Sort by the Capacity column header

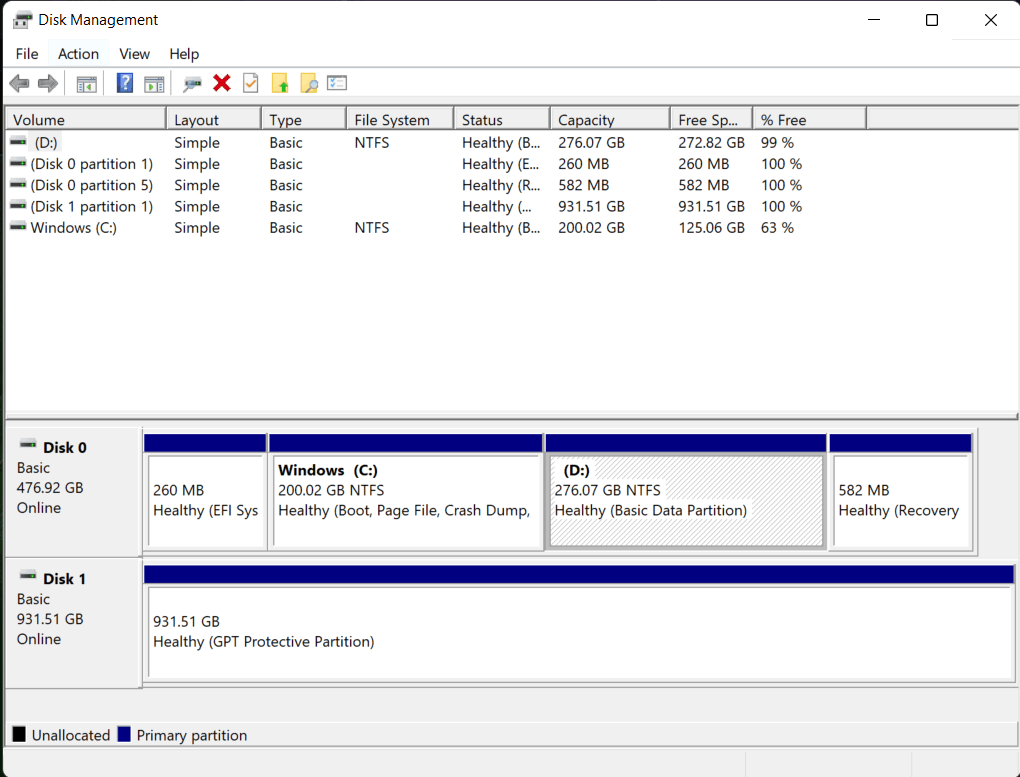pos(610,120)
